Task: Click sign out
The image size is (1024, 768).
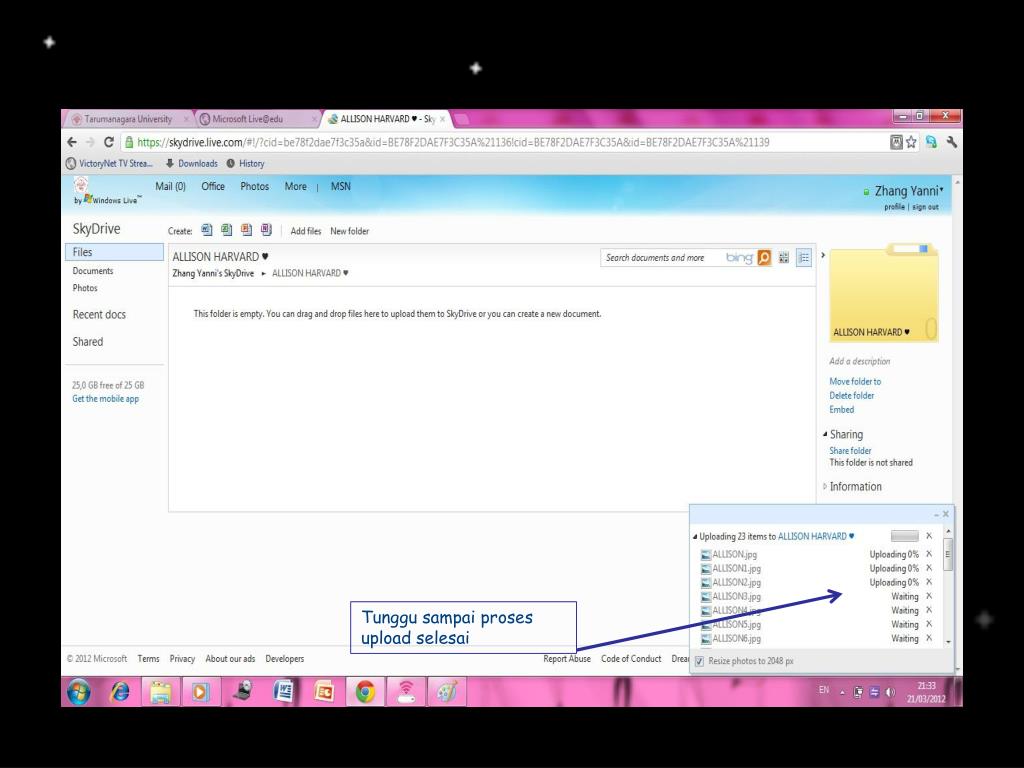Action: pyautogui.click(x=925, y=207)
